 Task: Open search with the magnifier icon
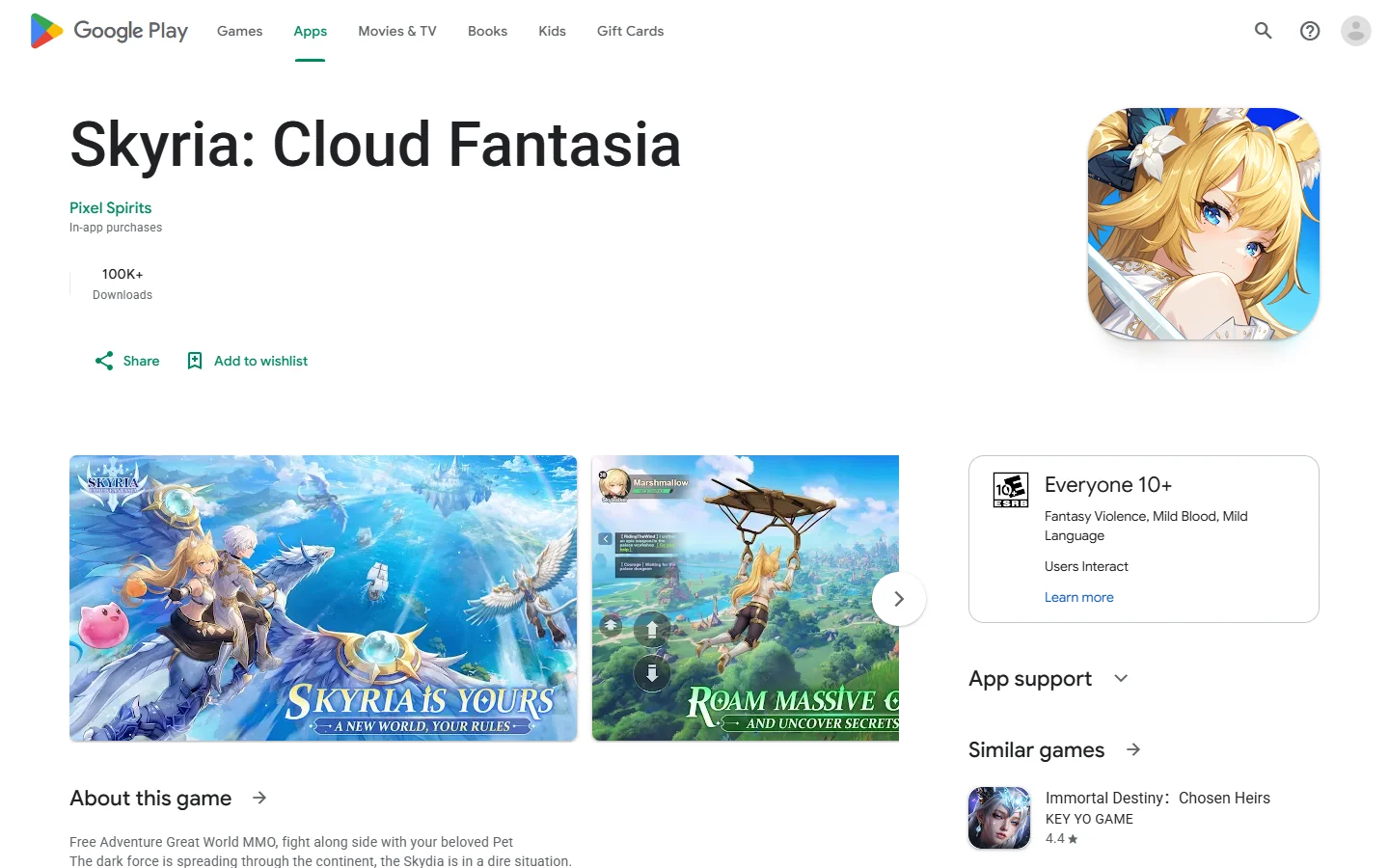(1263, 31)
